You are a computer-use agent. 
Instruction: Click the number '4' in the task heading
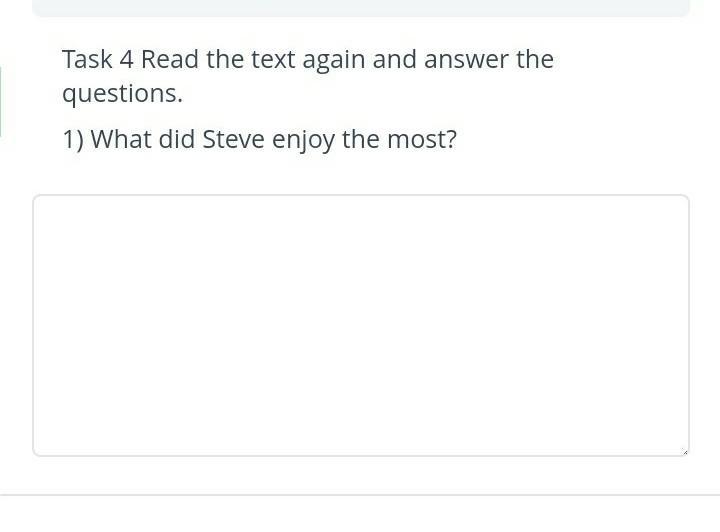127,60
